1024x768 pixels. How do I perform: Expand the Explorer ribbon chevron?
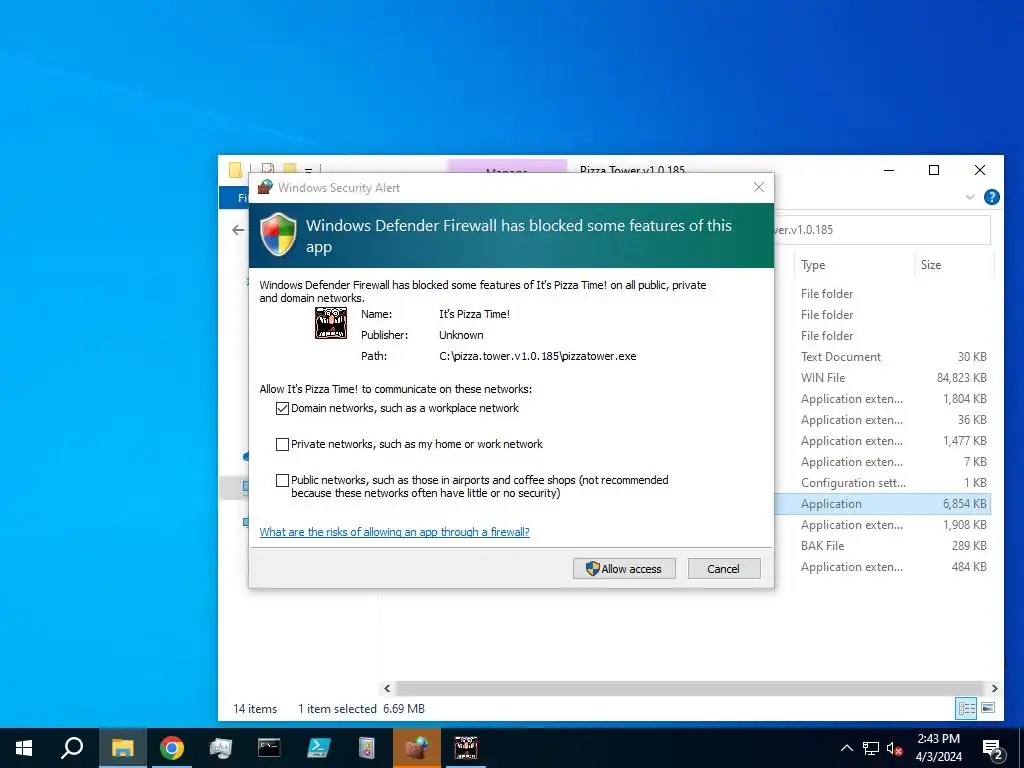(x=970, y=197)
